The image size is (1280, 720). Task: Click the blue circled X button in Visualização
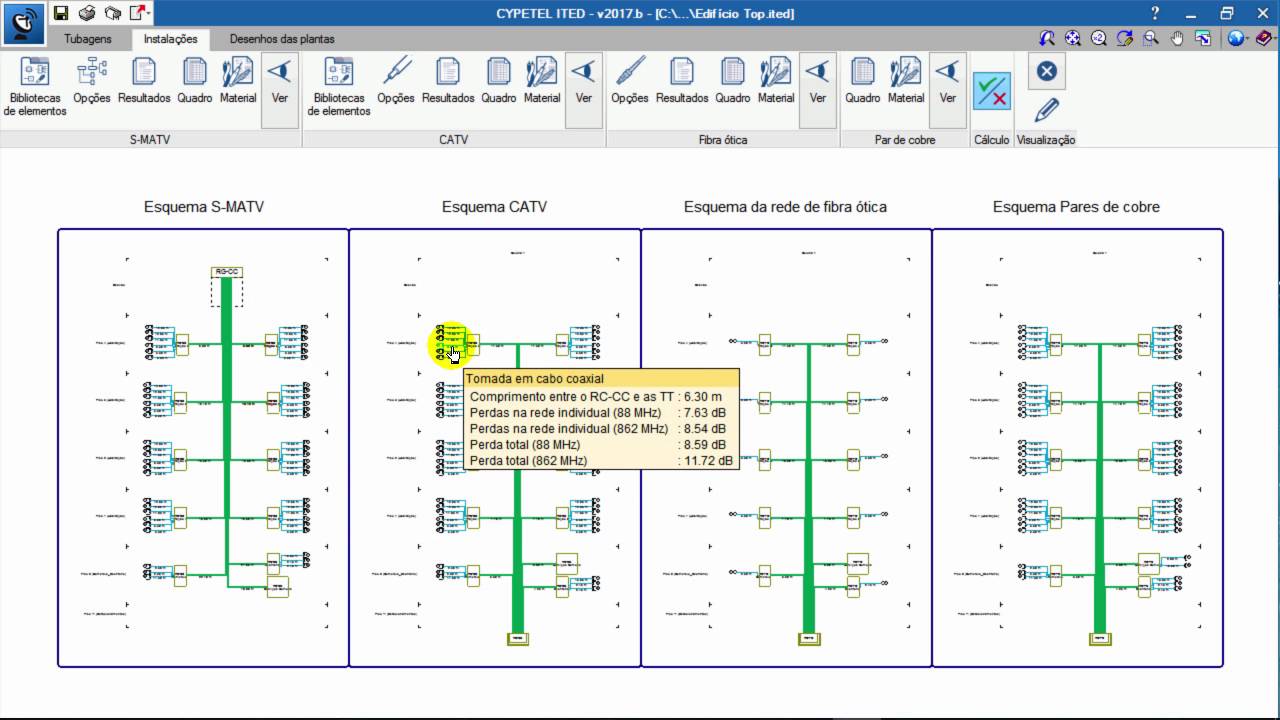pyautogui.click(x=1046, y=71)
